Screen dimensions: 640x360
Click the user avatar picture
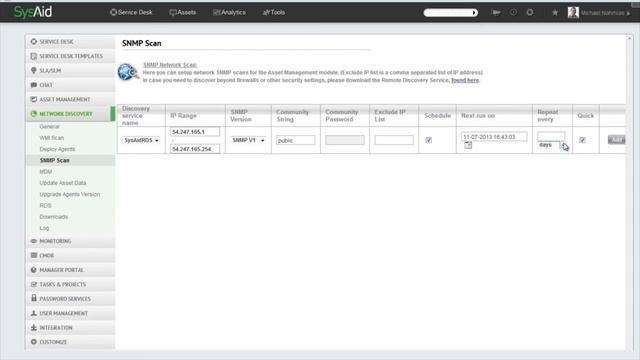pos(573,12)
